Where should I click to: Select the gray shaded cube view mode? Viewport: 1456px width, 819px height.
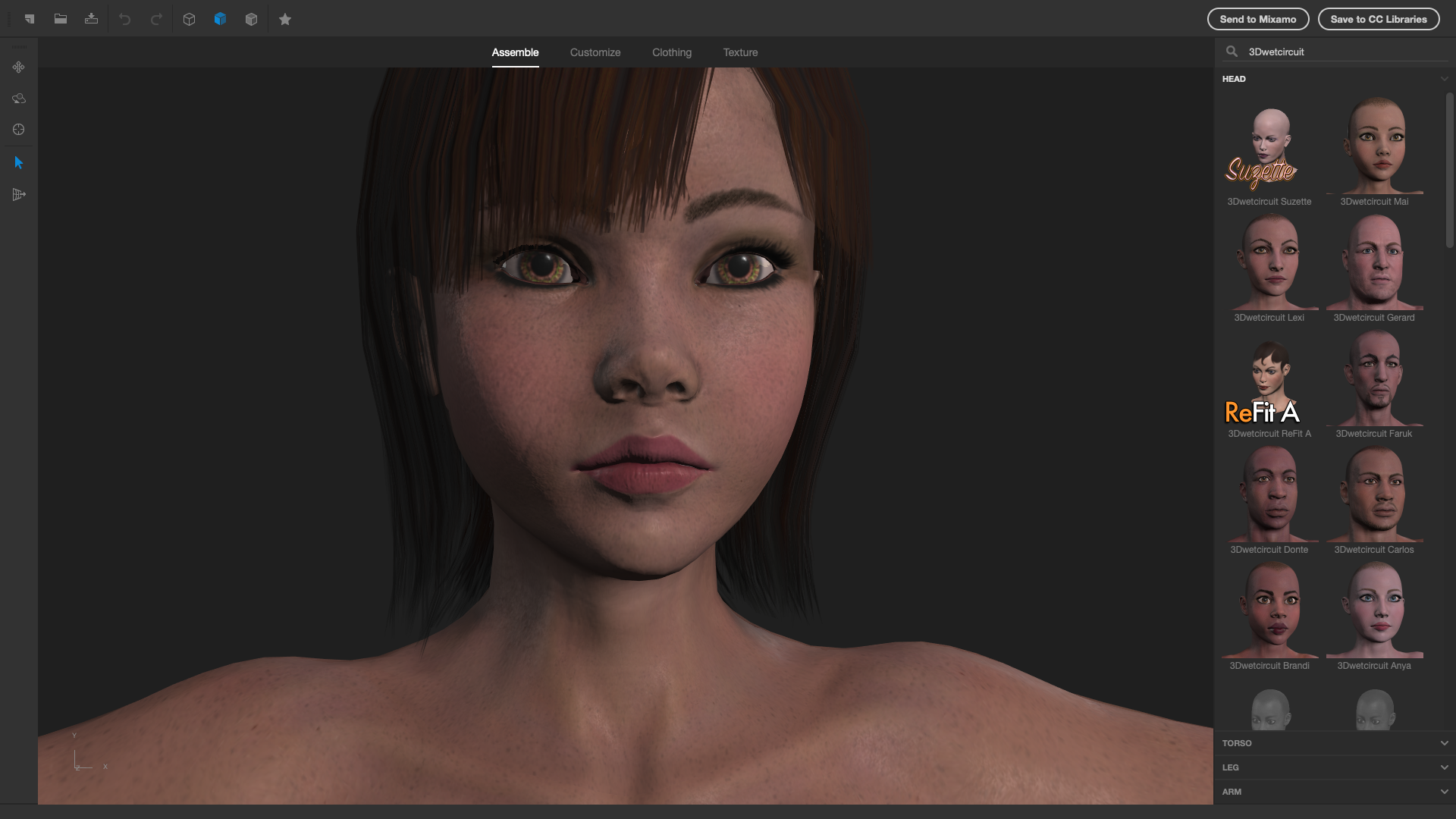[252, 19]
